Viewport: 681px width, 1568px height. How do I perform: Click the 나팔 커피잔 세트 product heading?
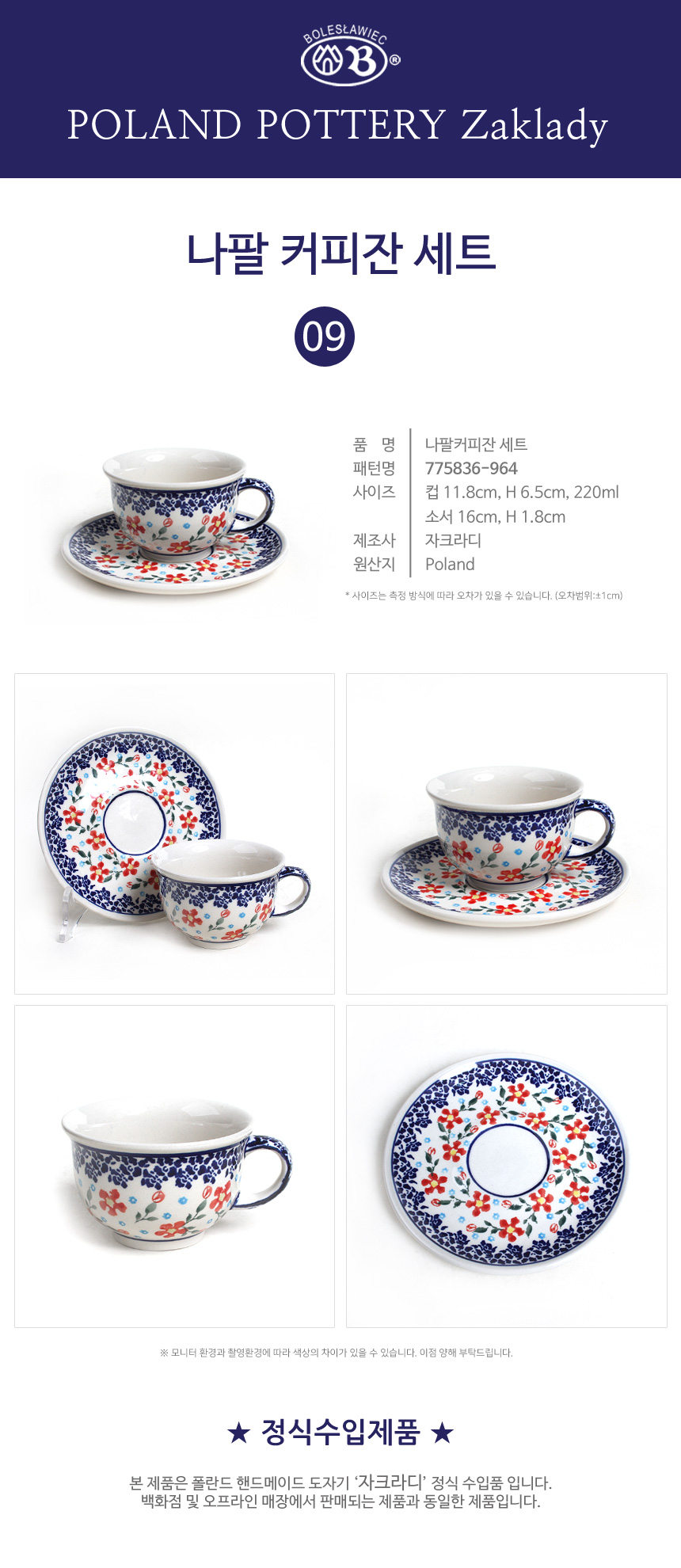pos(340,253)
